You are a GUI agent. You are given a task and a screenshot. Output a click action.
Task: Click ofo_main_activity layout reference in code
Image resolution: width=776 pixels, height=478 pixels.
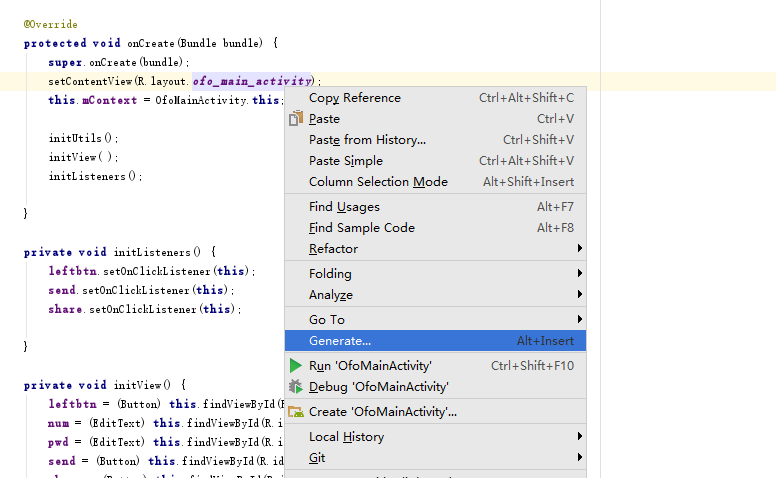coord(252,81)
